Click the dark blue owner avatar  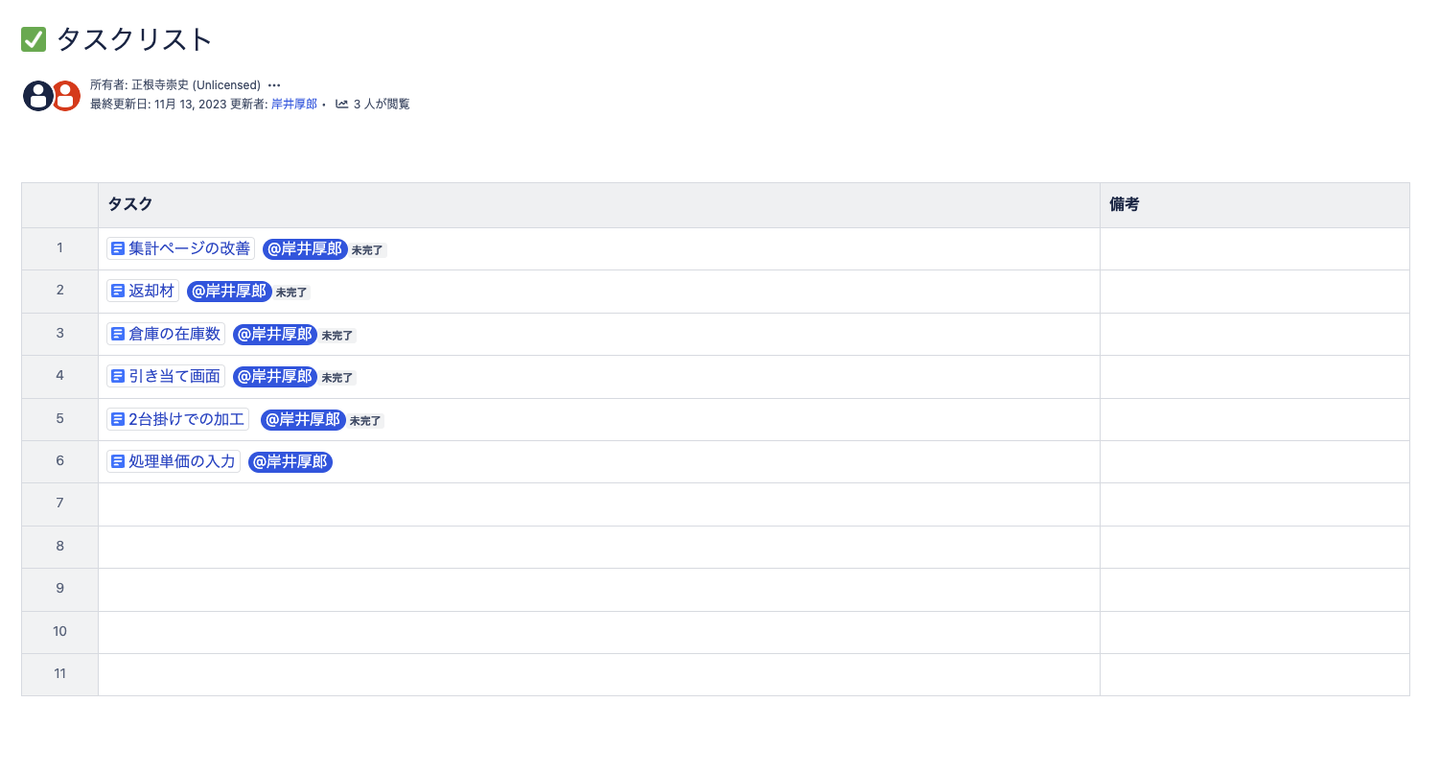point(37,96)
